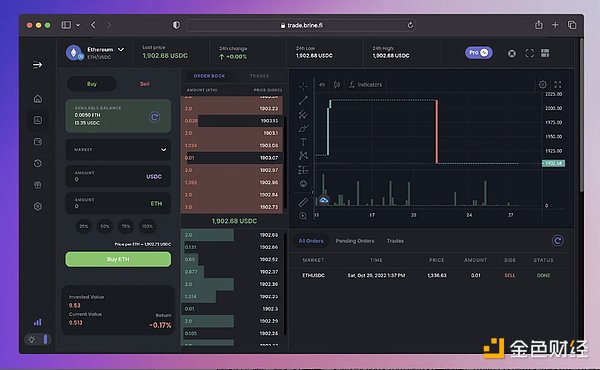Enter page fullscreen via bracket icon
The height and width of the screenshot is (370, 600).
coord(530,53)
